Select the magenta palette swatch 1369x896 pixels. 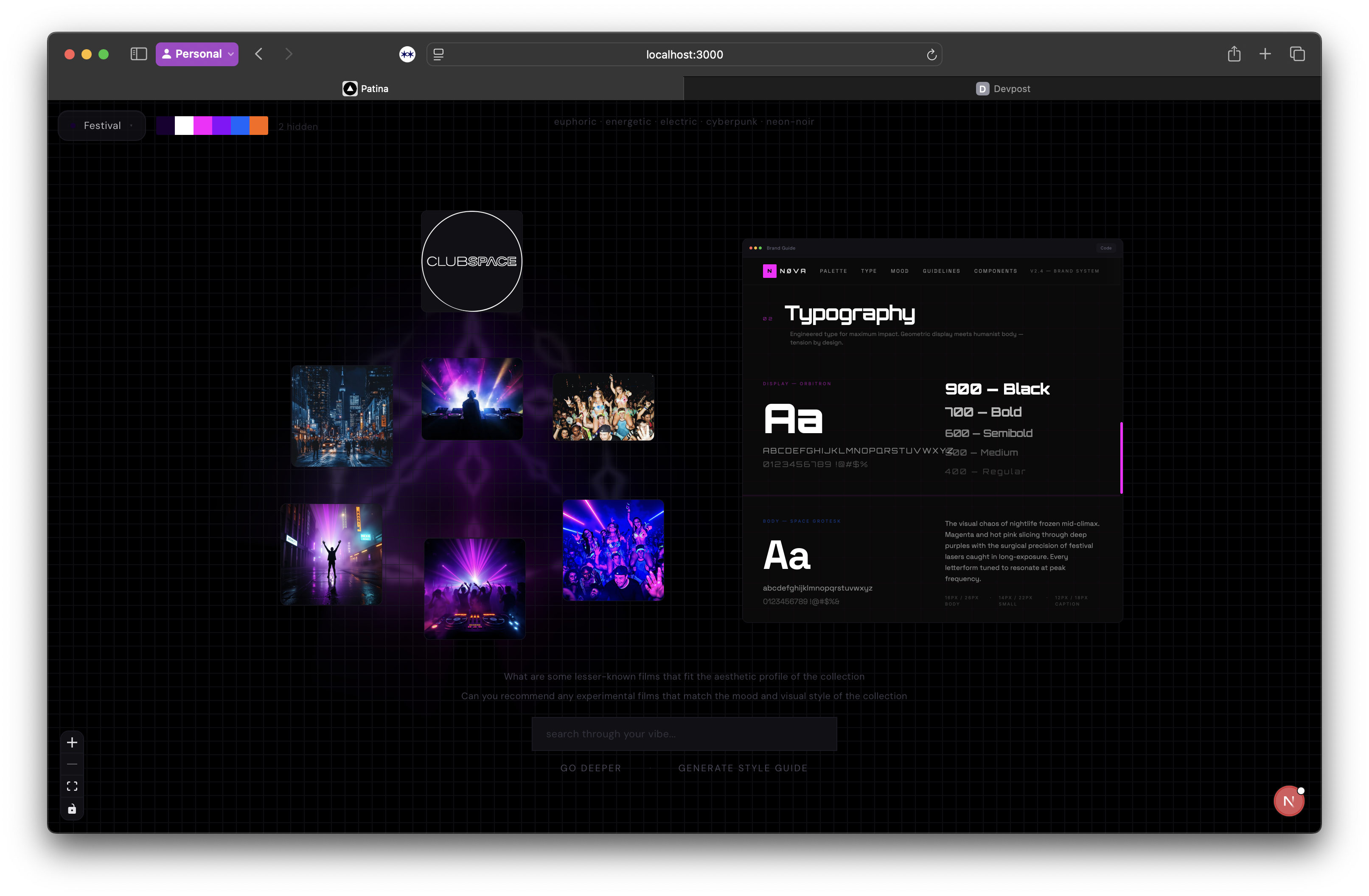tap(202, 126)
